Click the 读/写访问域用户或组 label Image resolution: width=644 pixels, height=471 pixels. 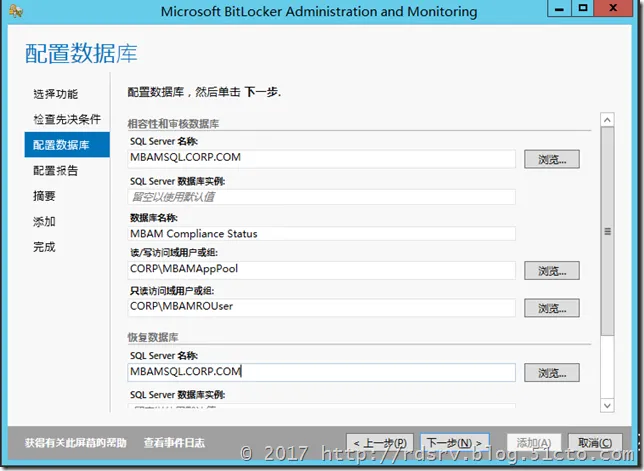(174, 253)
